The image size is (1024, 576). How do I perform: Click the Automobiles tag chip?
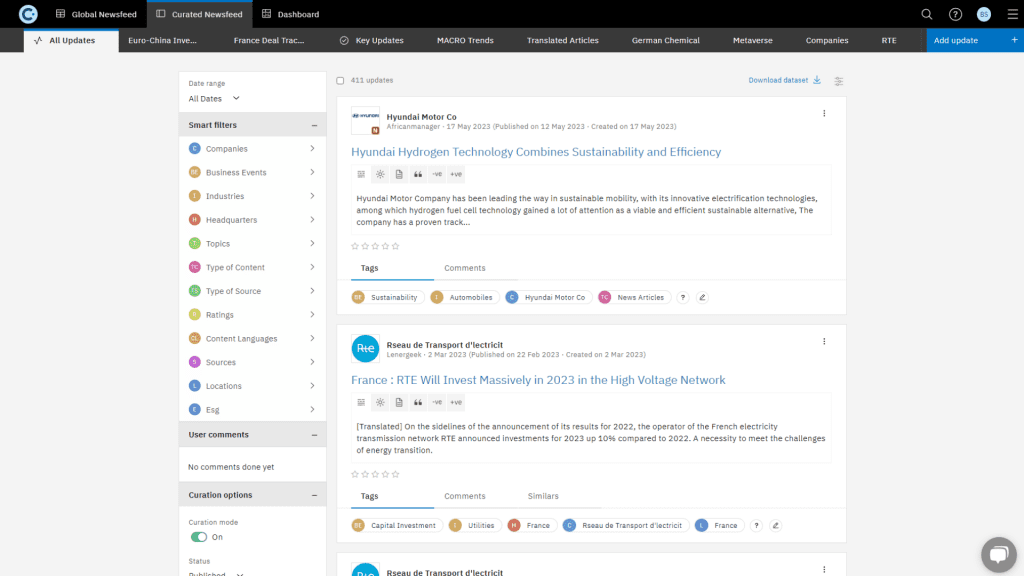464,297
